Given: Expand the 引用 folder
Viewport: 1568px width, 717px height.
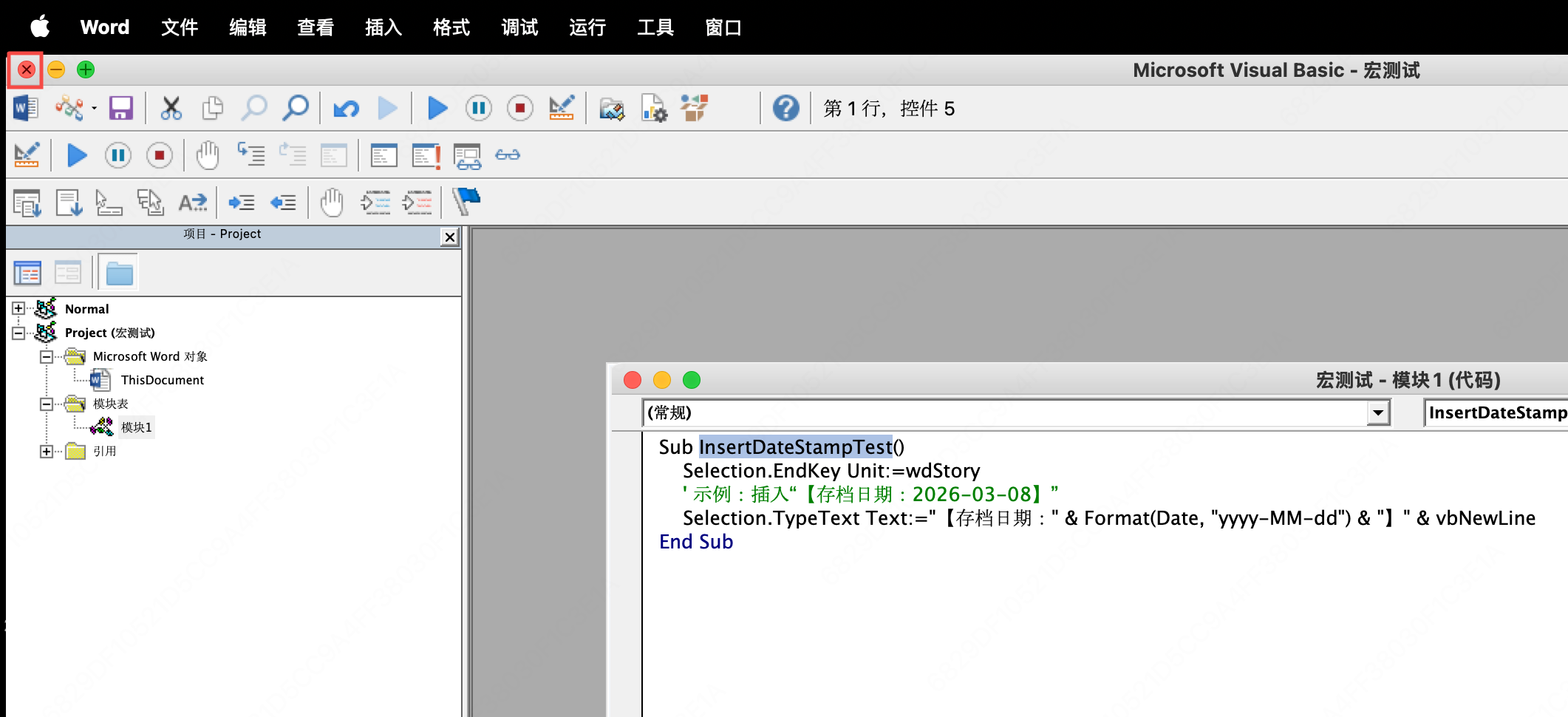Looking at the screenshot, I should point(47,451).
